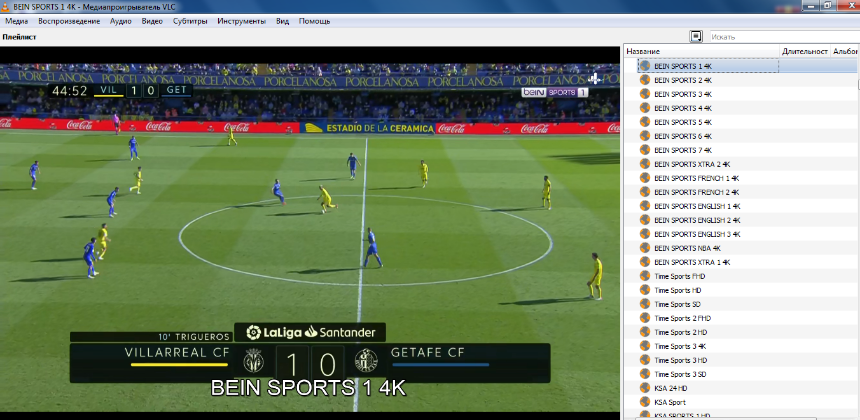Select the BEIN SPORTS 4 4K playlist entry
860x420 pixels.
coord(683,109)
